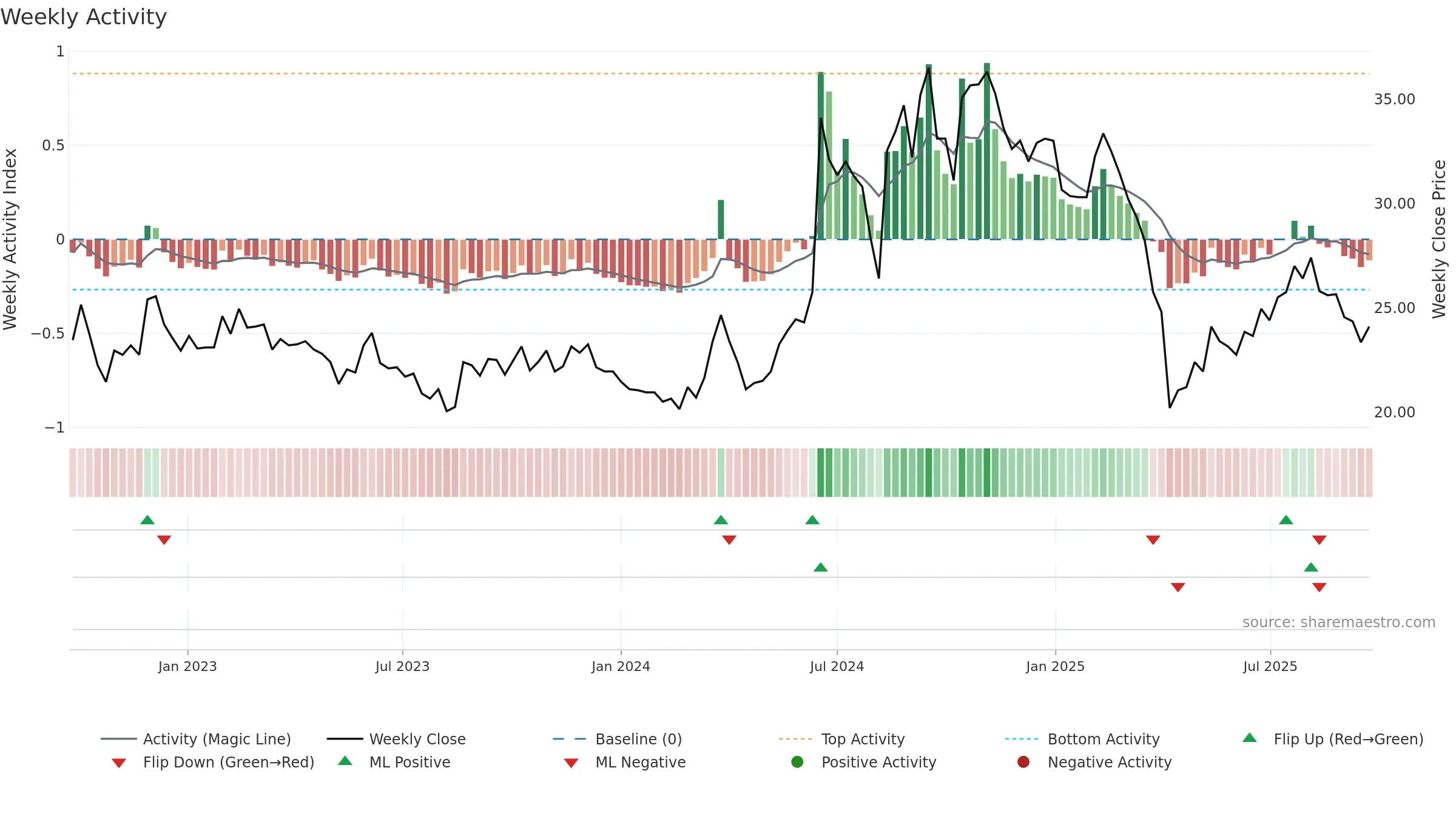Image resolution: width=1456 pixels, height=819 pixels.
Task: Click the Jan 2024 x-axis label
Action: pyautogui.click(x=621, y=666)
